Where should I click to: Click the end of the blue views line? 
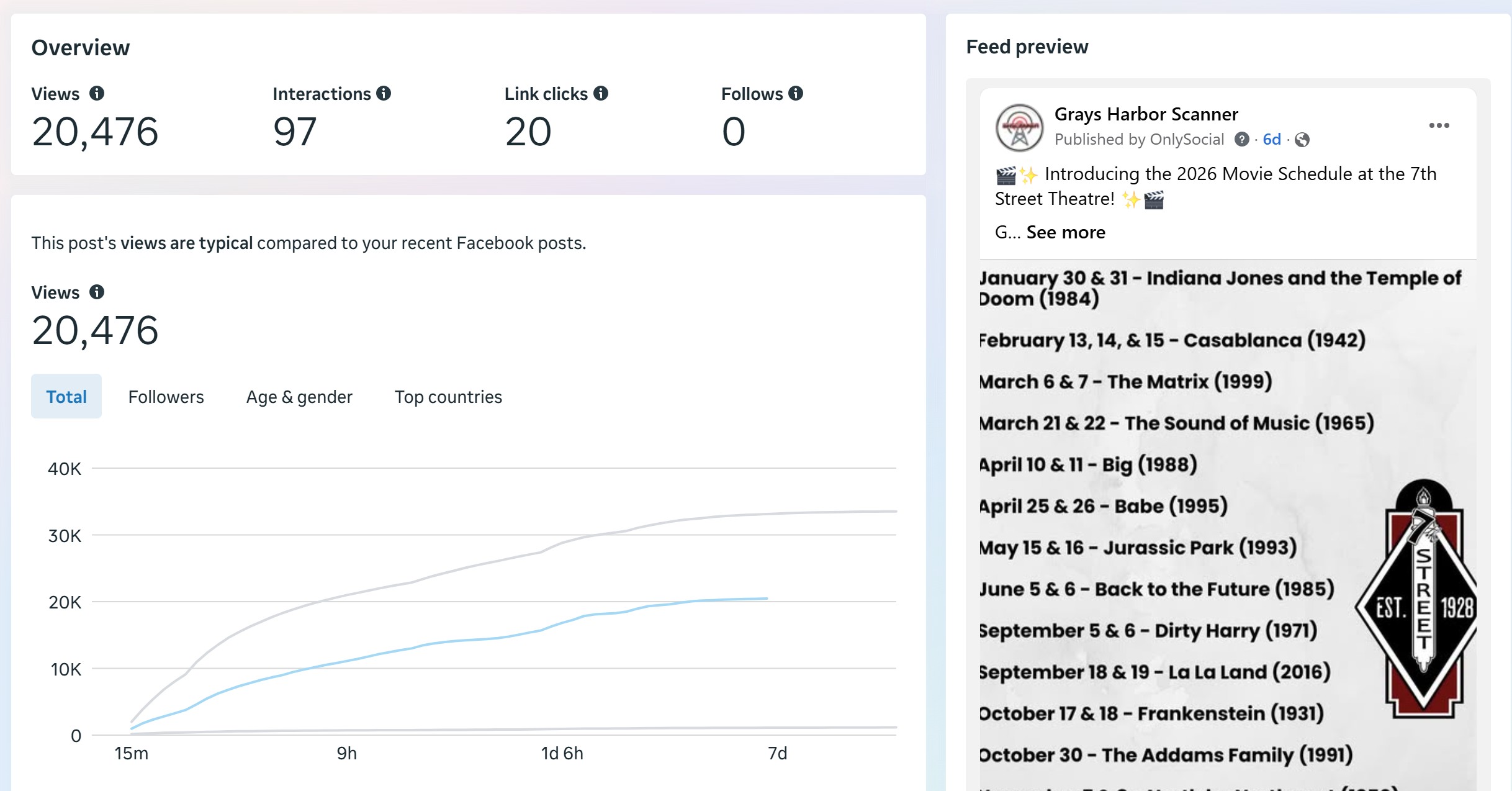(x=767, y=599)
